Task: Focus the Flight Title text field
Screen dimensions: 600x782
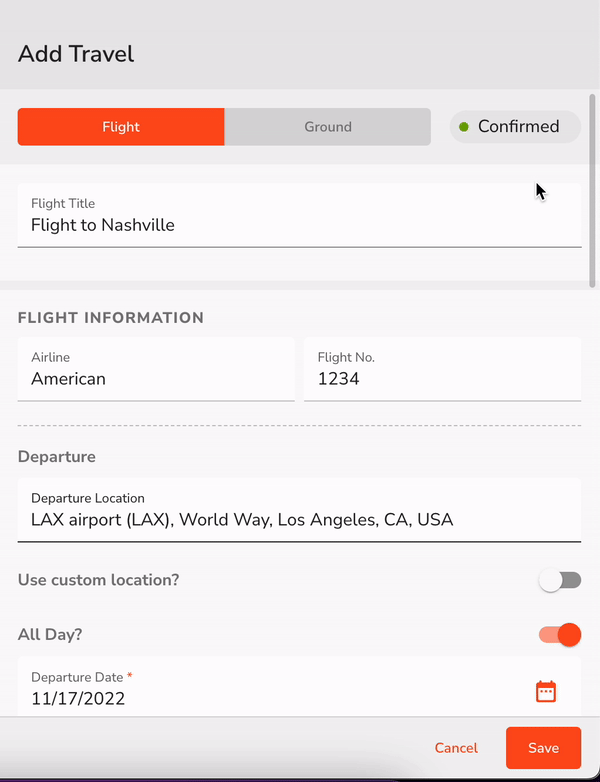Action: point(299,215)
